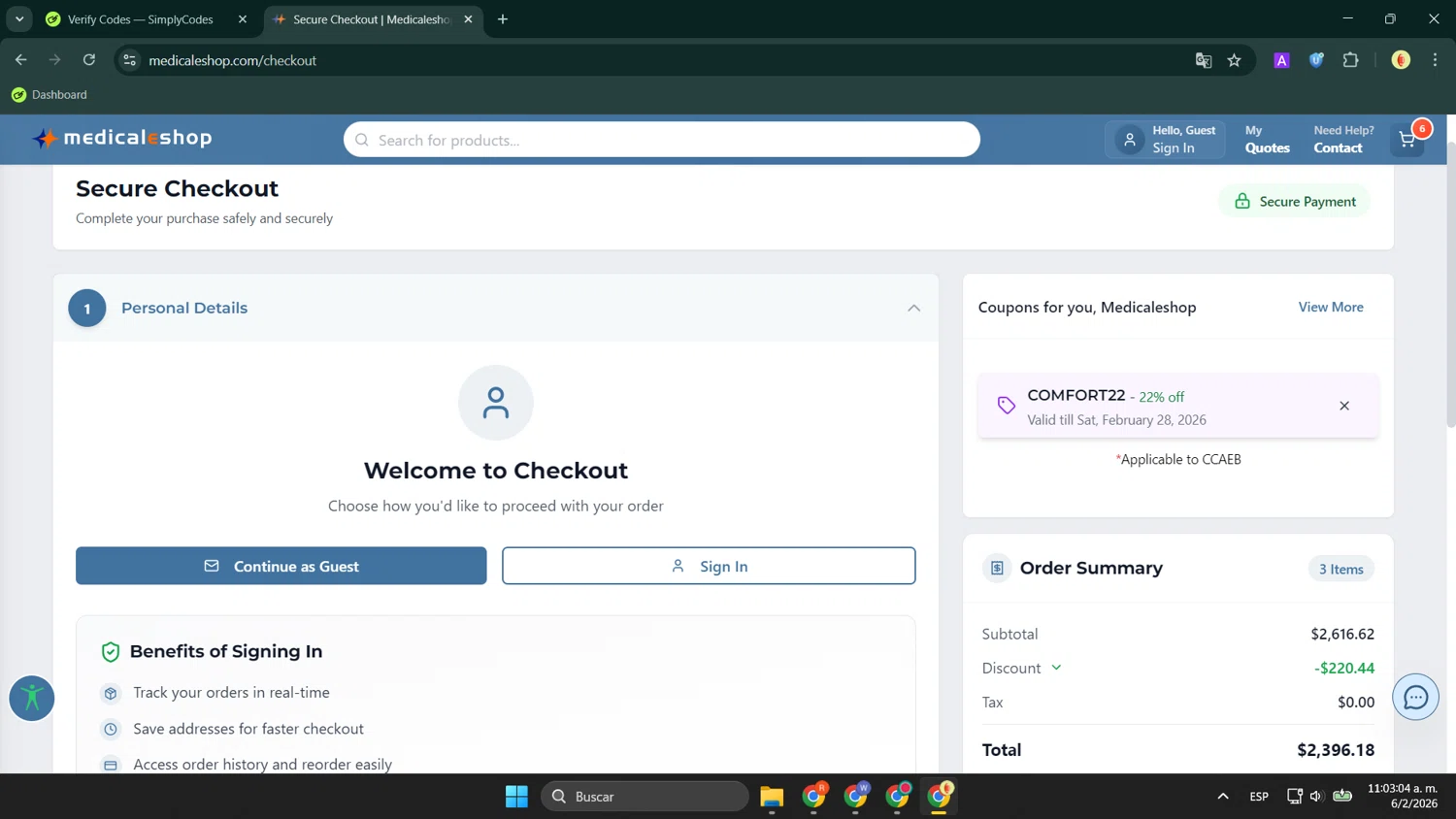1456x819 pixels.
Task: Remove the COMFORT22 coupon
Action: (1344, 406)
